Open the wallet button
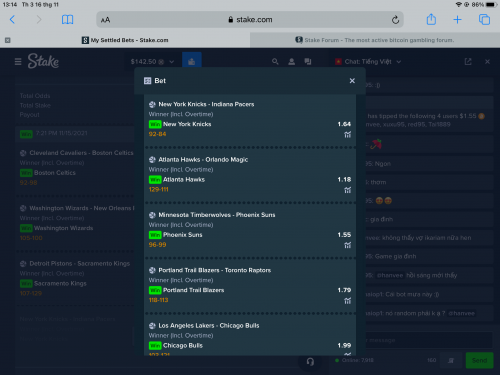The width and height of the screenshot is (500, 375). tap(192, 61)
